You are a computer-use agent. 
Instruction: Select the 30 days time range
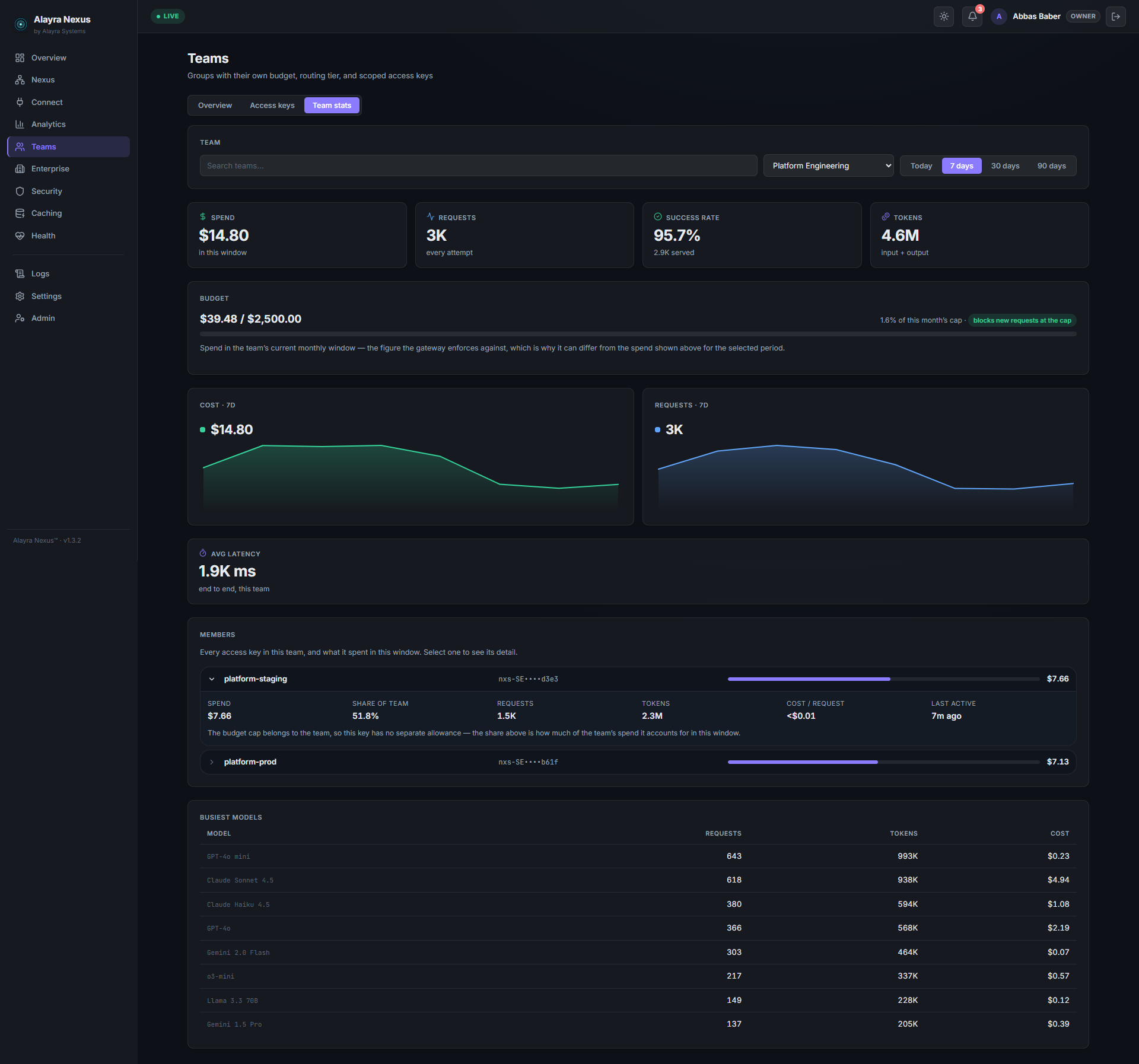1006,166
